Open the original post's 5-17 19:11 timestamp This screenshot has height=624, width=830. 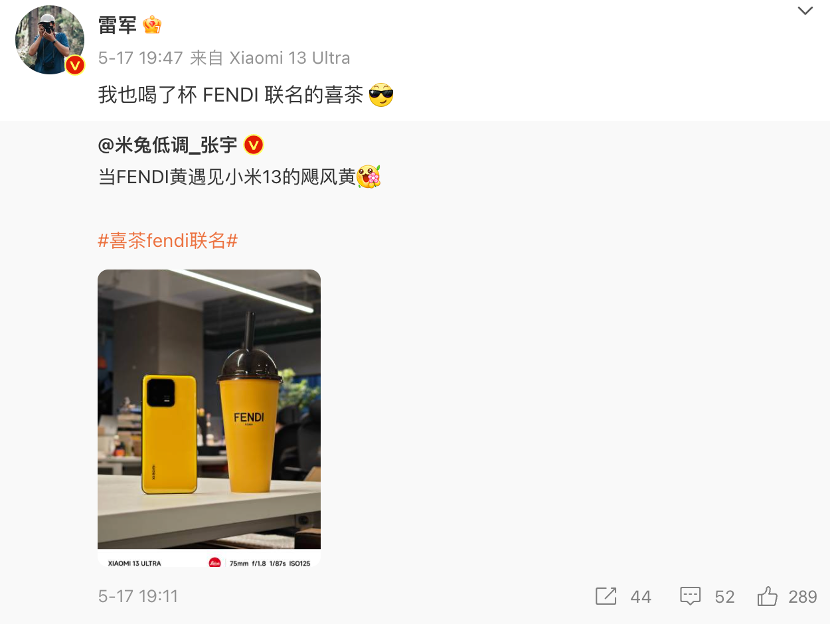coord(138,596)
